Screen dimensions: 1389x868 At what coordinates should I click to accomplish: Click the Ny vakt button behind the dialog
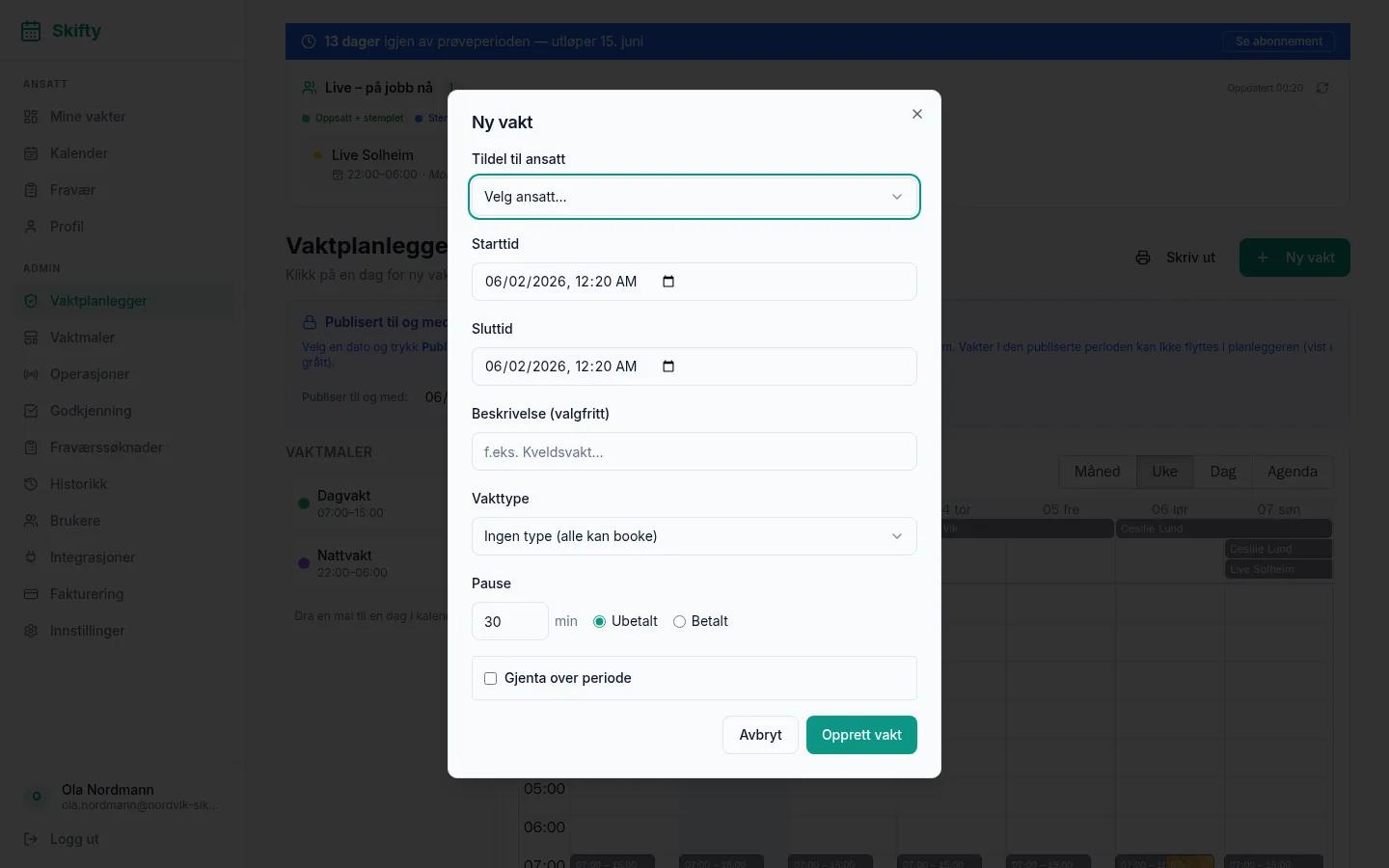click(1294, 258)
